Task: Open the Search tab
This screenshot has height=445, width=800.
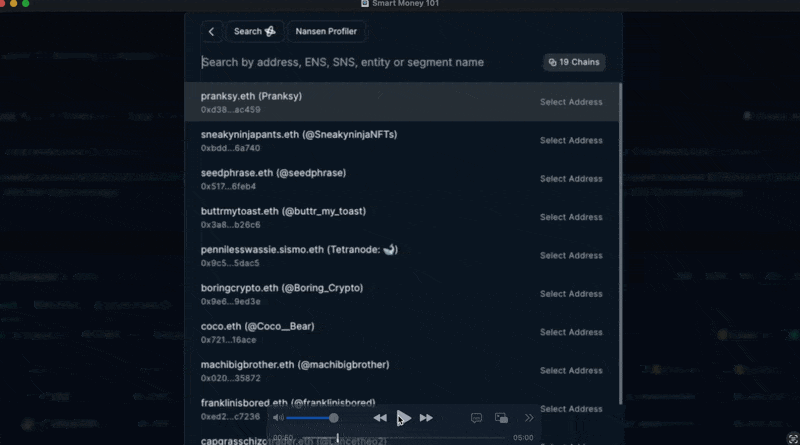Action: tap(255, 31)
